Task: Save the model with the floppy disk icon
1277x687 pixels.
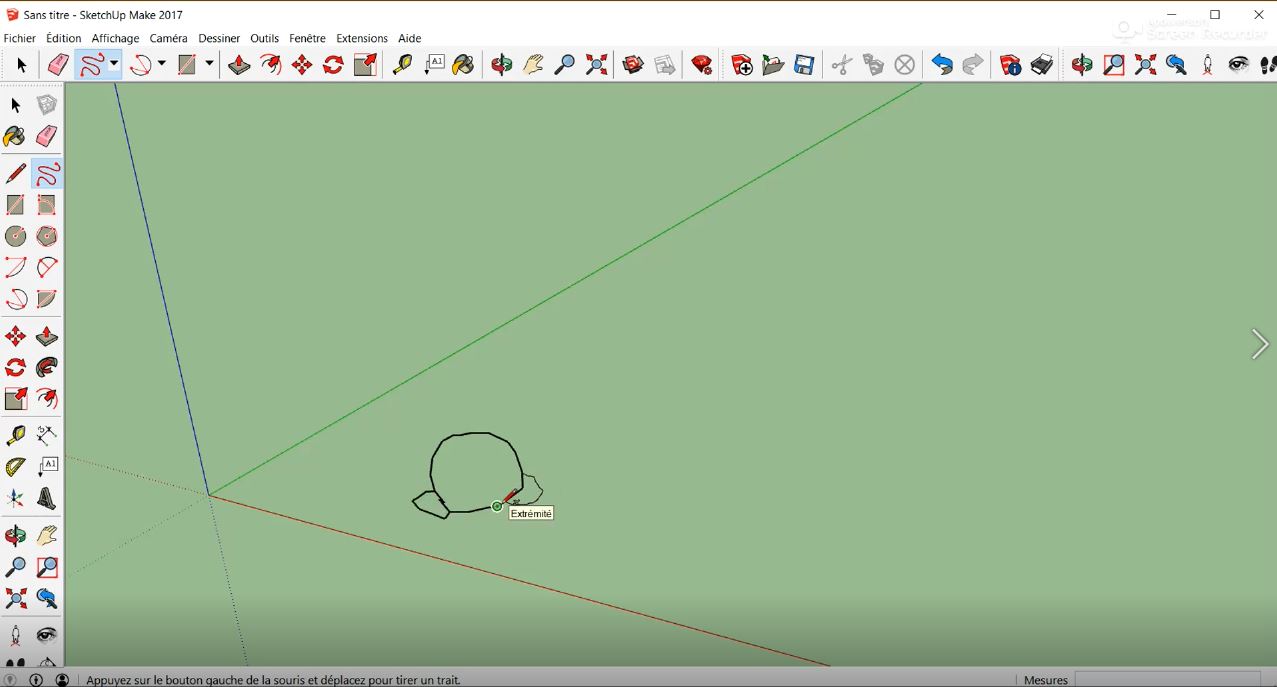Action: tap(803, 64)
